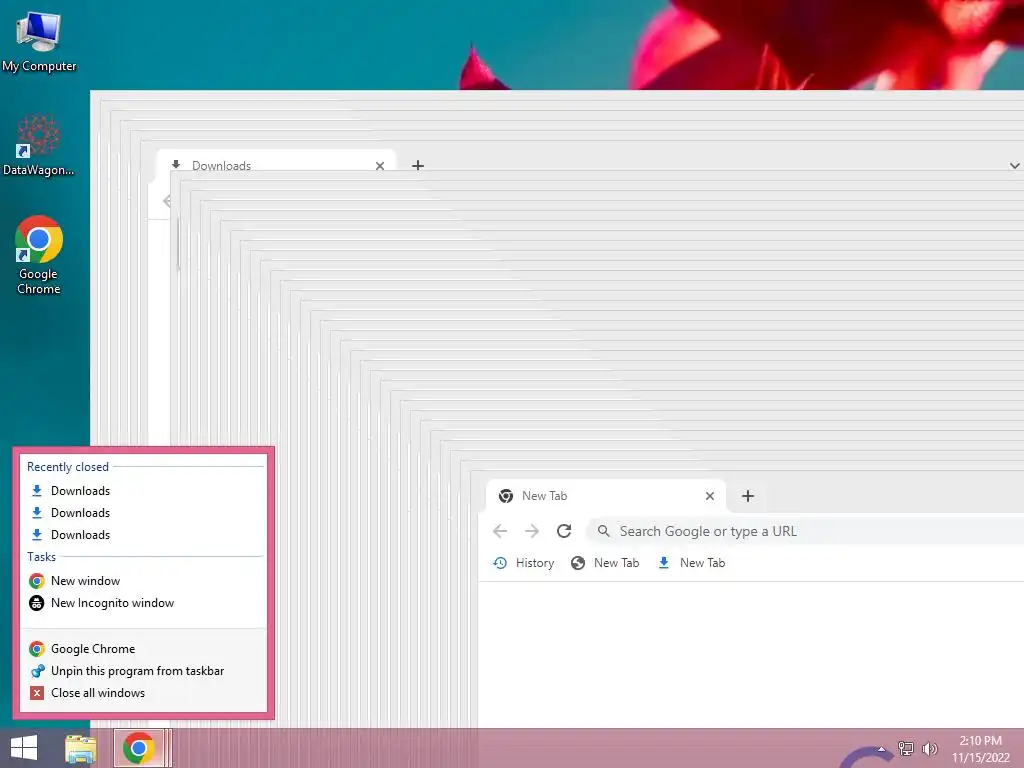Open tab search chevron in back window
Image resolution: width=1024 pixels, height=768 pixels.
tap(1014, 166)
